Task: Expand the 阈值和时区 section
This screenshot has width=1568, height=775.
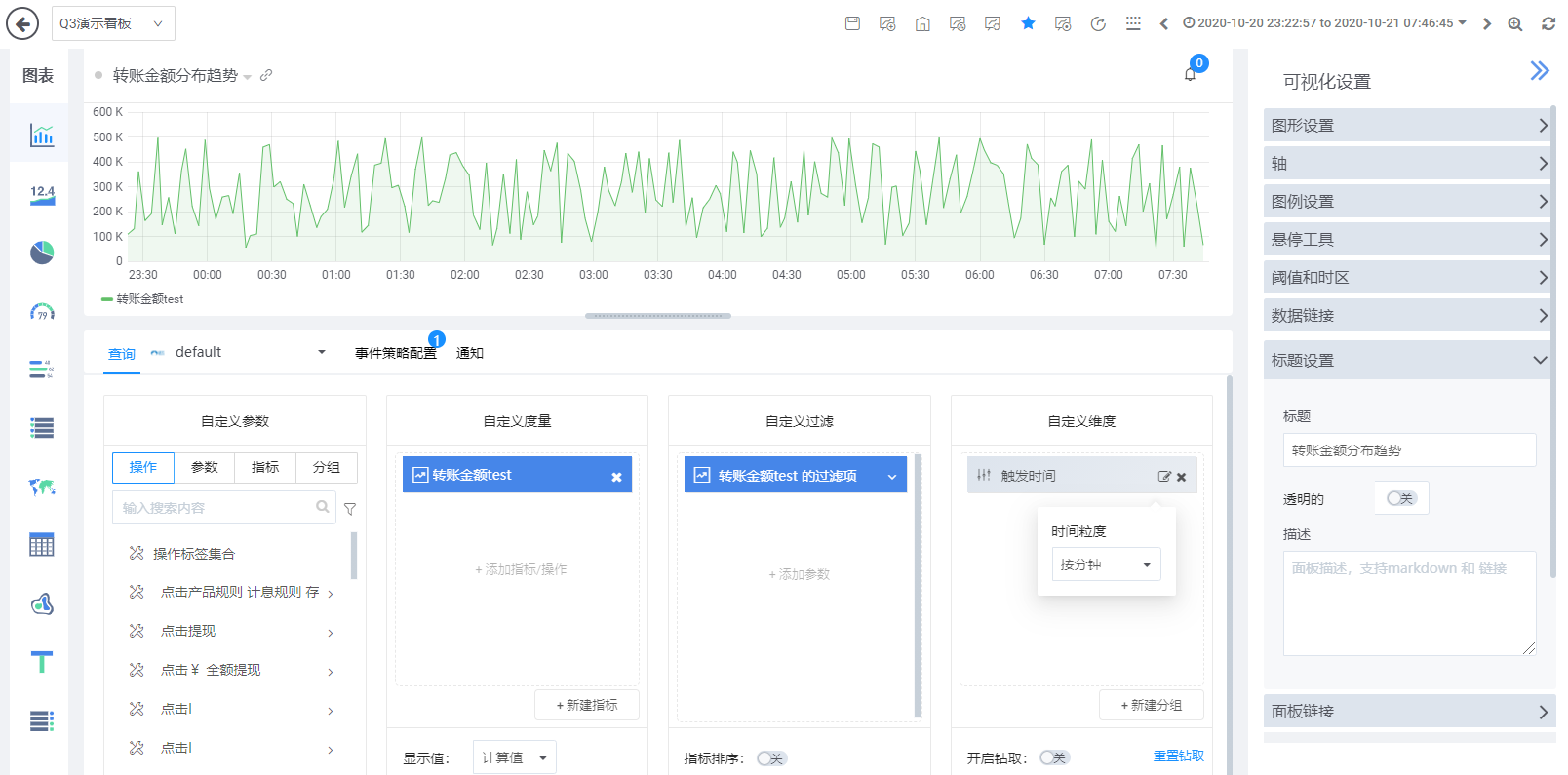Action: 1409,277
